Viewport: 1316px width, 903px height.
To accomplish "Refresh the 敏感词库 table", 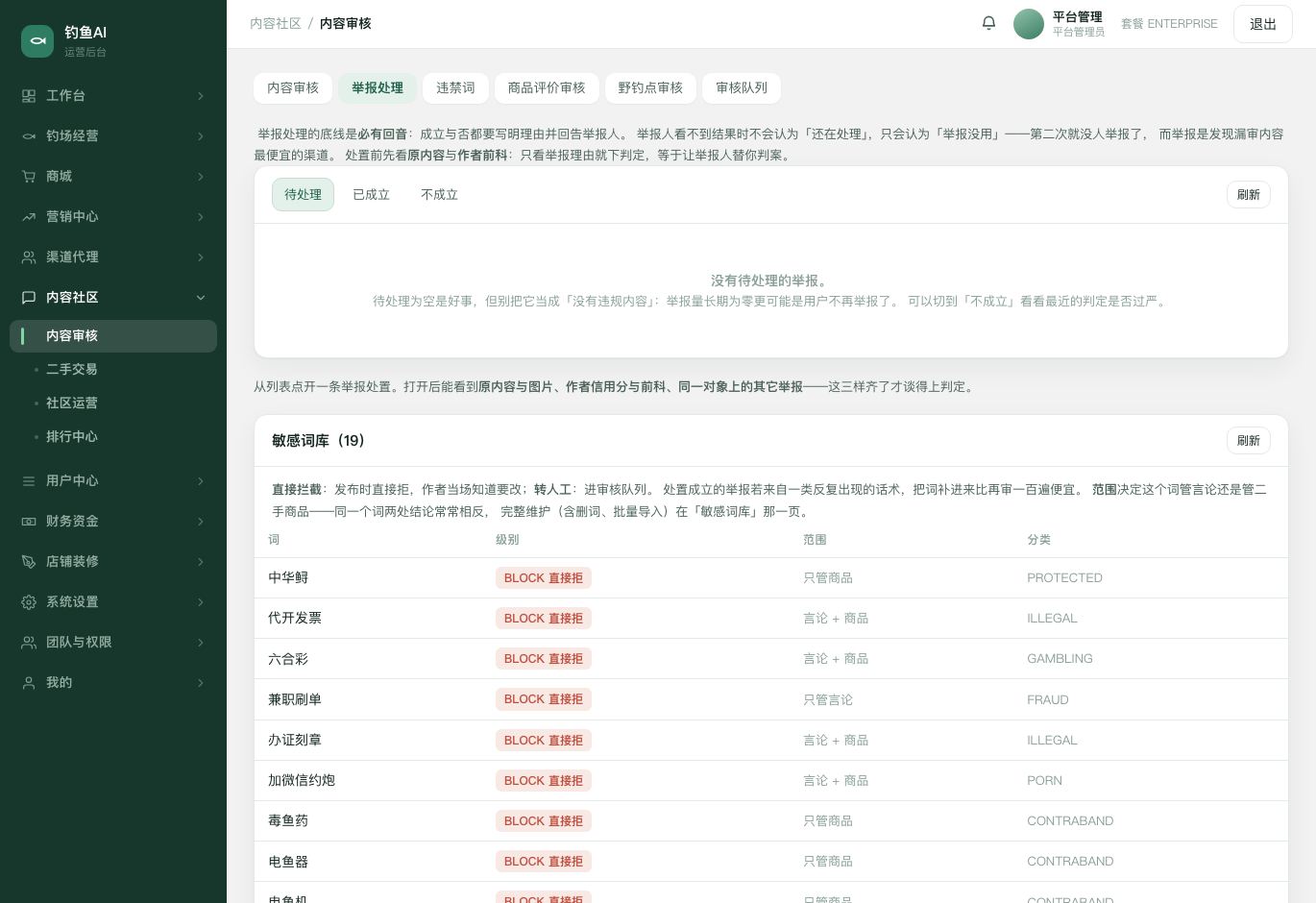I will (1249, 441).
